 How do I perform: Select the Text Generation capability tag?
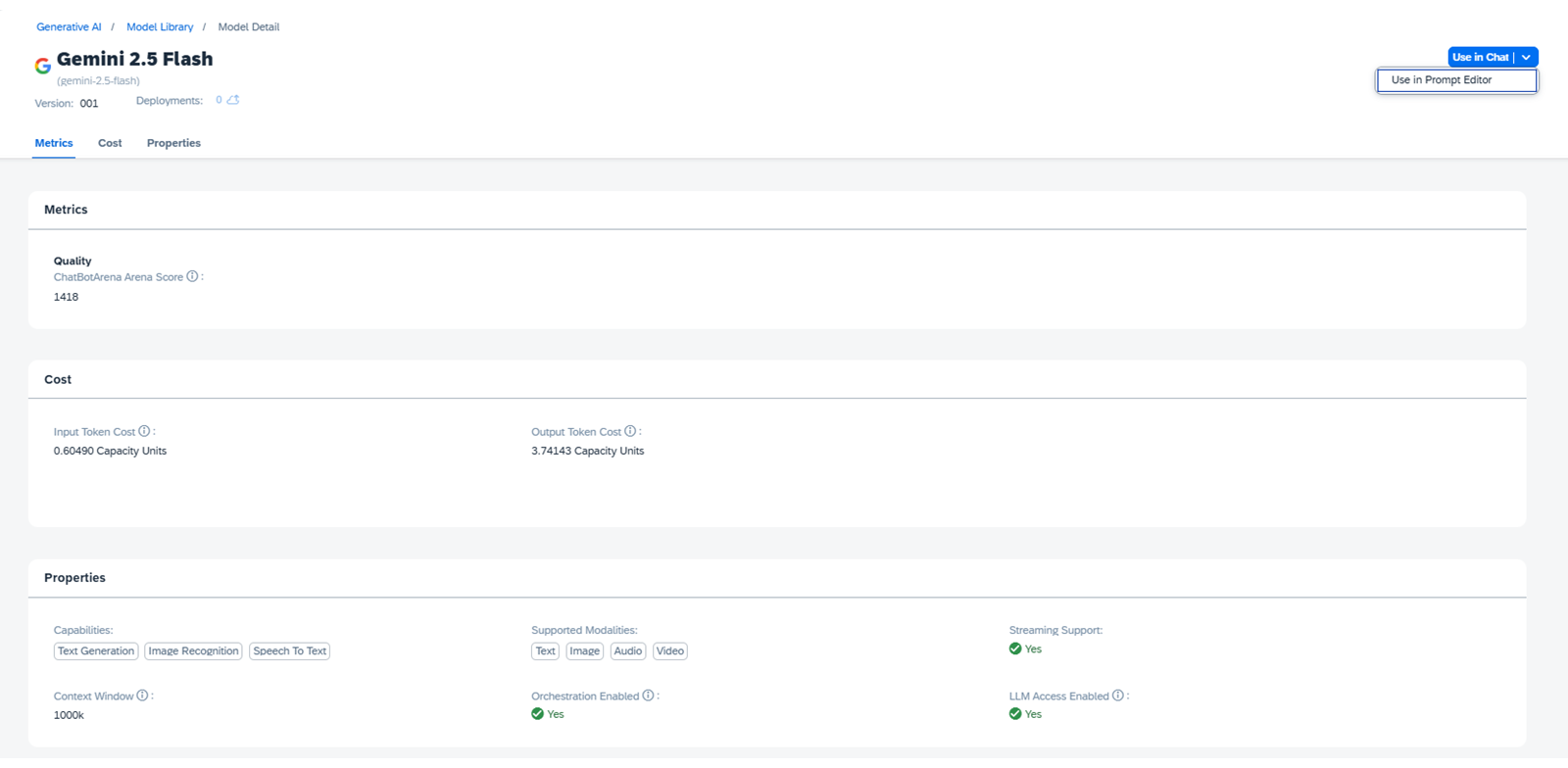click(x=96, y=651)
